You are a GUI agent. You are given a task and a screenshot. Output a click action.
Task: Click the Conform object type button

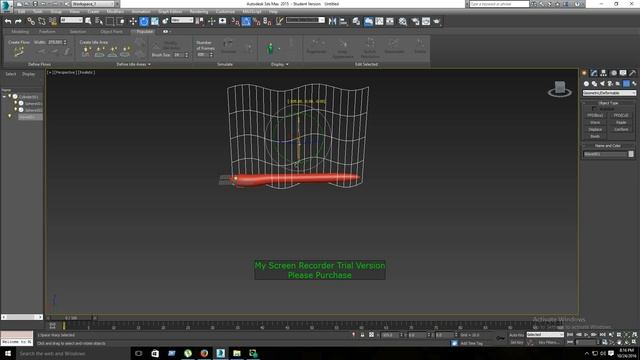point(621,129)
